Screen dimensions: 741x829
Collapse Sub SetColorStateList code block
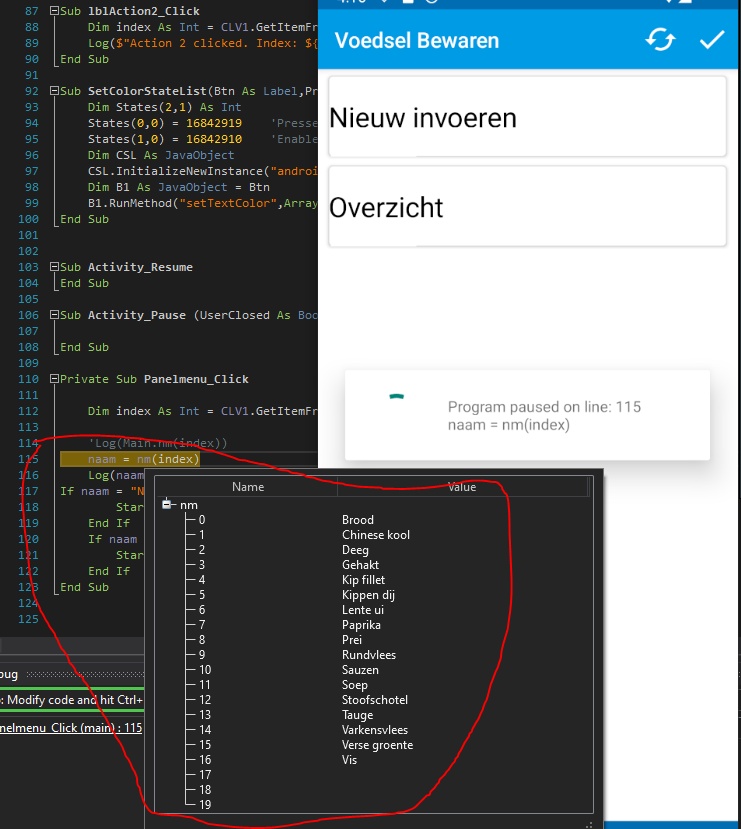tap(54, 91)
